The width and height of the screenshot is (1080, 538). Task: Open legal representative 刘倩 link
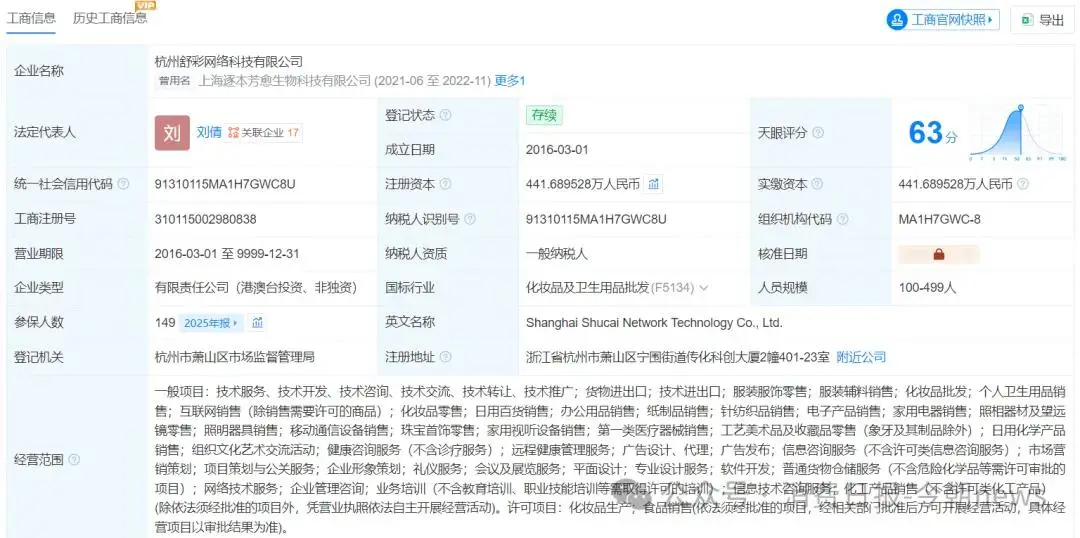pos(209,132)
